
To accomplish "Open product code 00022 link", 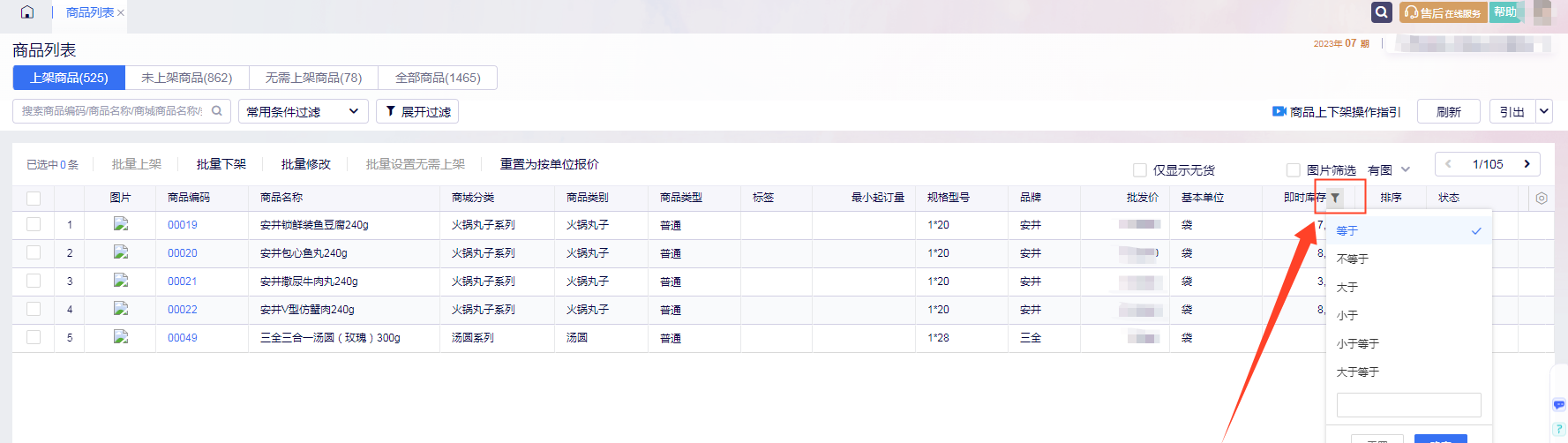I will (183, 310).
